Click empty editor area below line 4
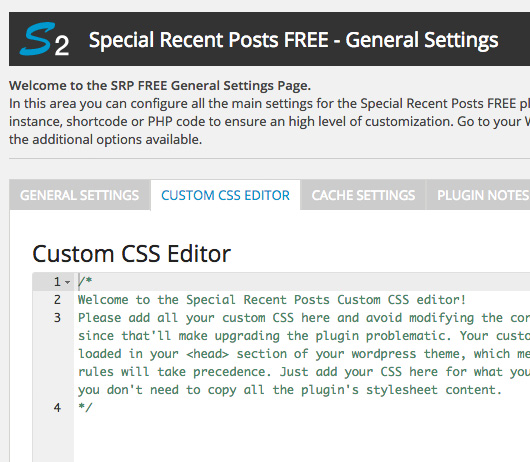This screenshot has height=462, width=530. (x=301, y=438)
